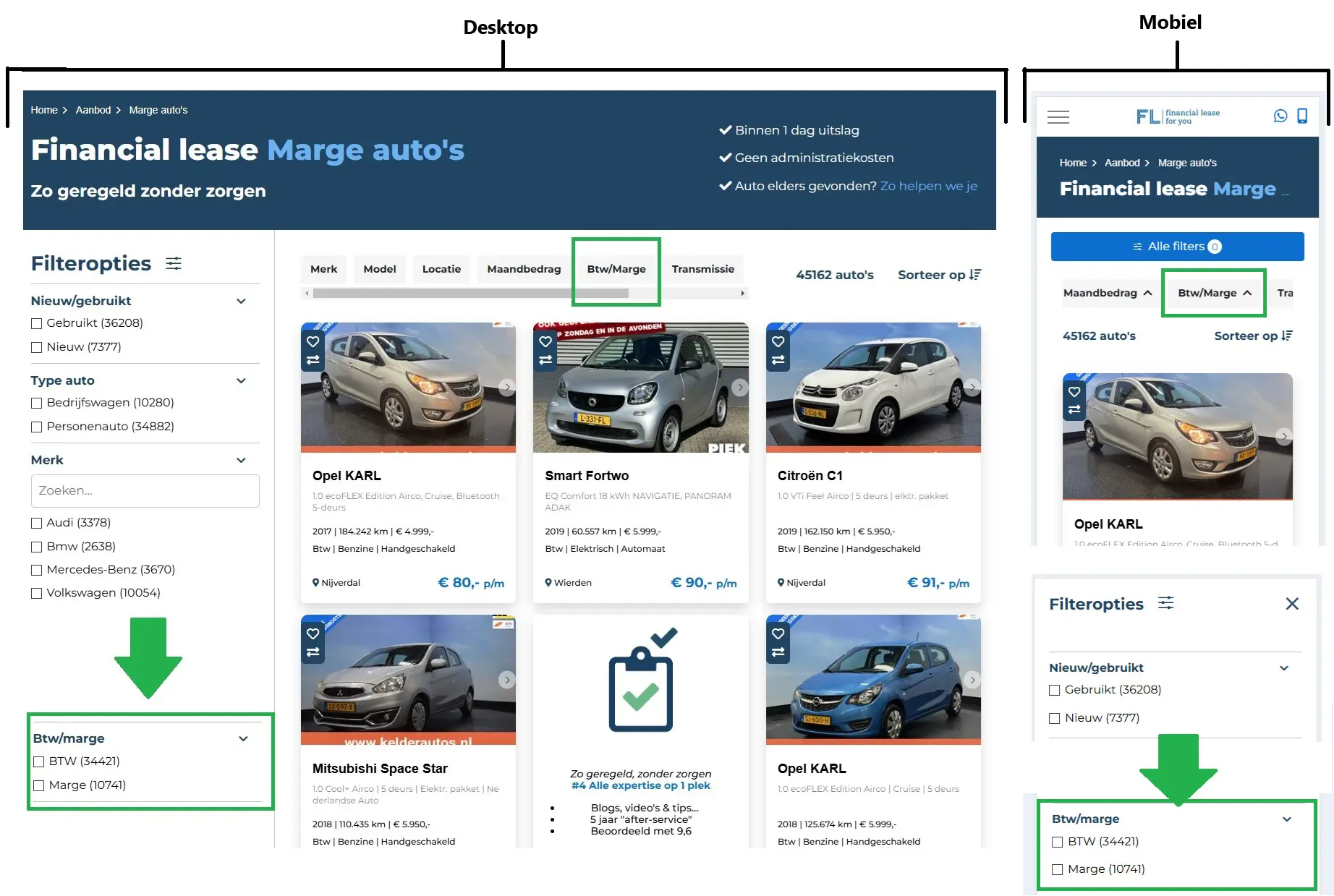Favorite the blue Opel KARL with the heart icon
This screenshot has height=896, width=1334.
[x=778, y=633]
